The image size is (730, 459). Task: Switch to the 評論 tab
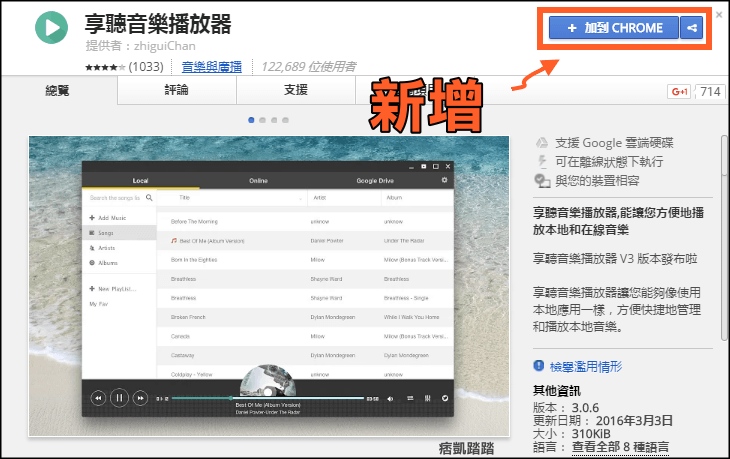177,90
